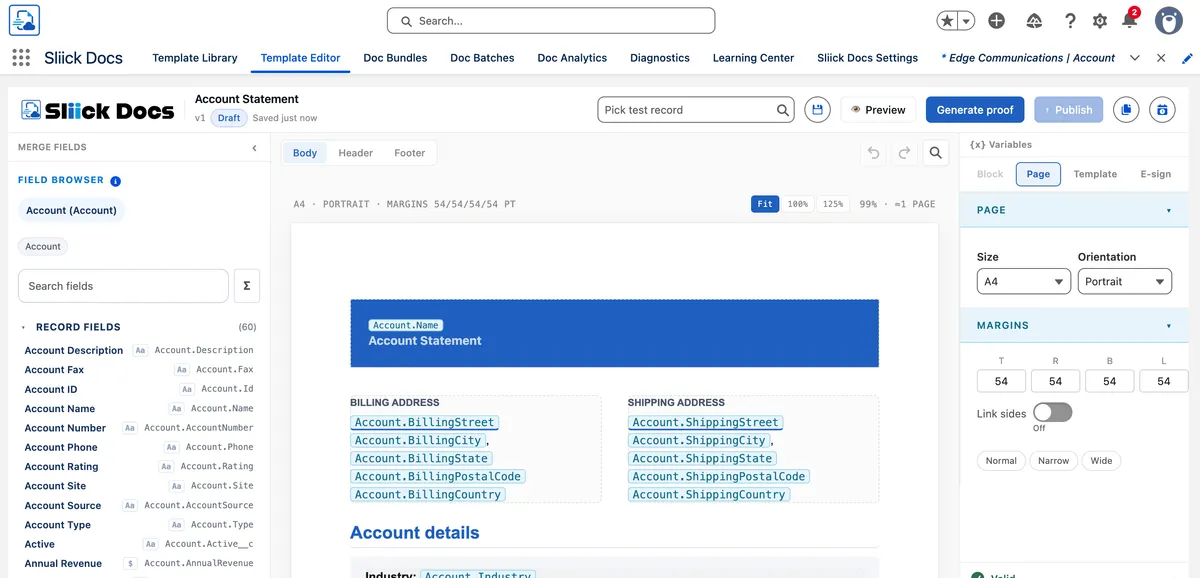Image resolution: width=1200 pixels, height=578 pixels.
Task: Expand the navigation tab overflow chevron
Action: click(x=1135, y=58)
